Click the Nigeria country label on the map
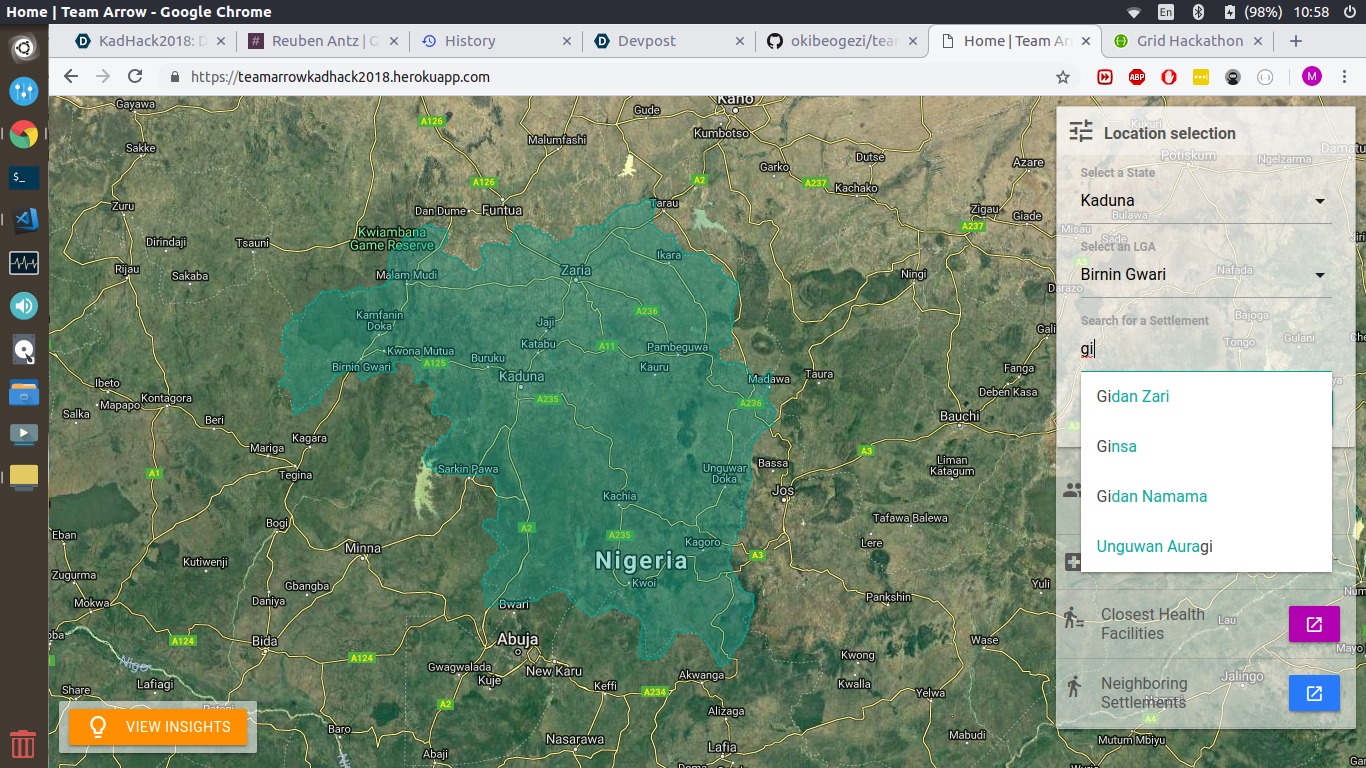 [641, 560]
